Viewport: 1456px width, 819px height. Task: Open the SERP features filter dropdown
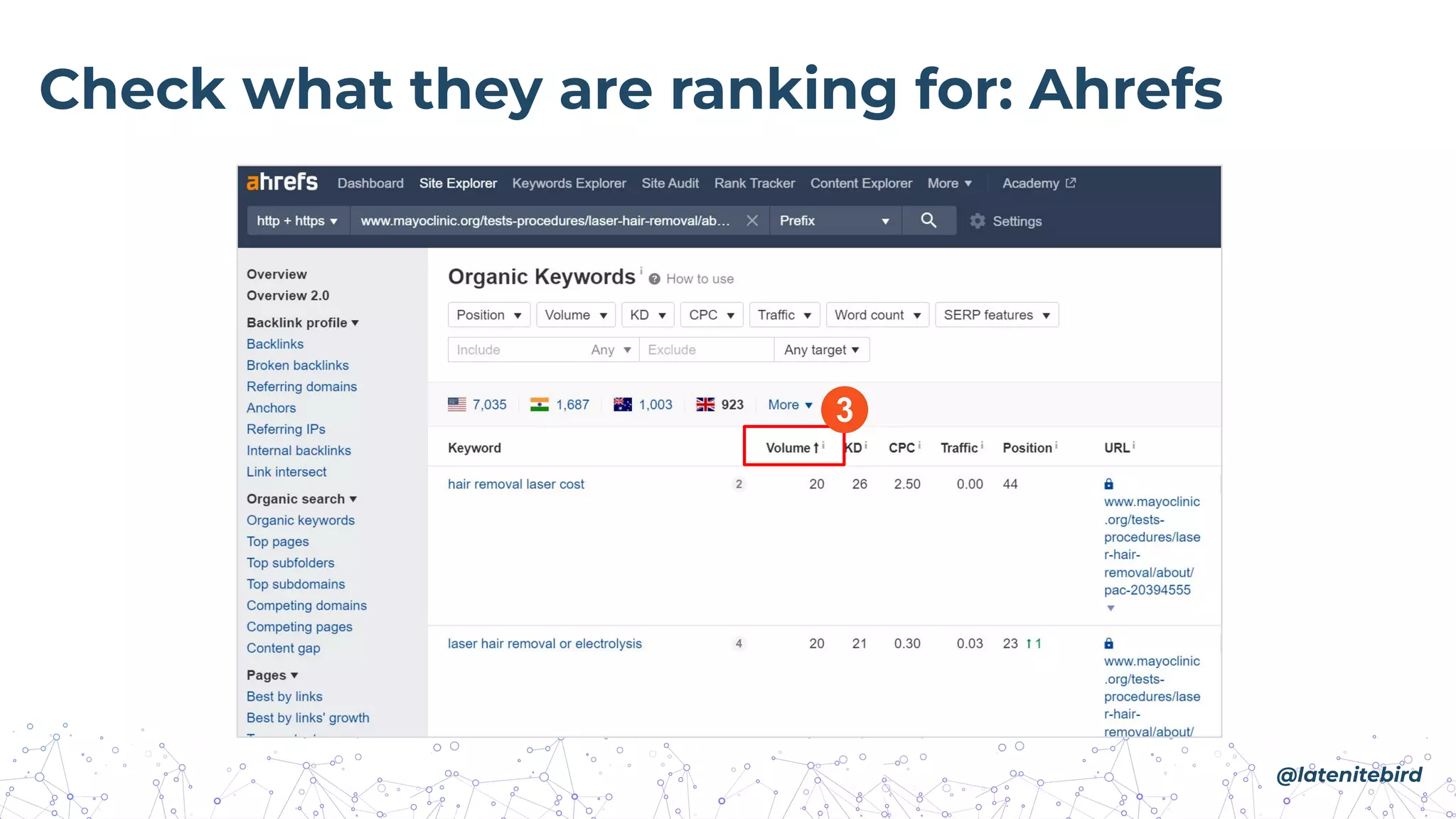[997, 315]
